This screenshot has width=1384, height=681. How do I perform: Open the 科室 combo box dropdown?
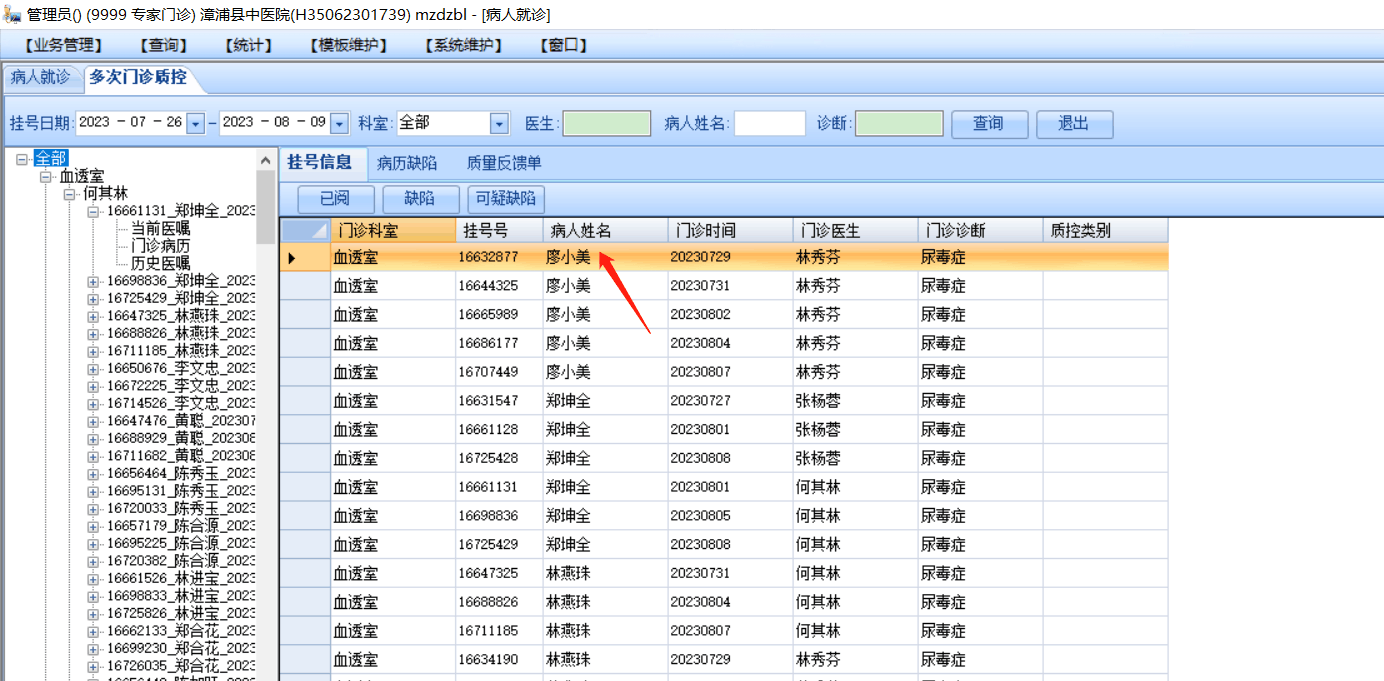pyautogui.click(x=500, y=123)
